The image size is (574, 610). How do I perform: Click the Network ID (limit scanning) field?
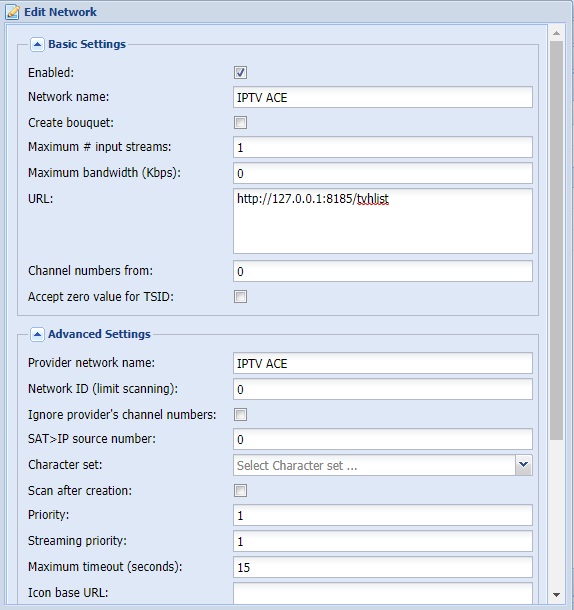[383, 389]
